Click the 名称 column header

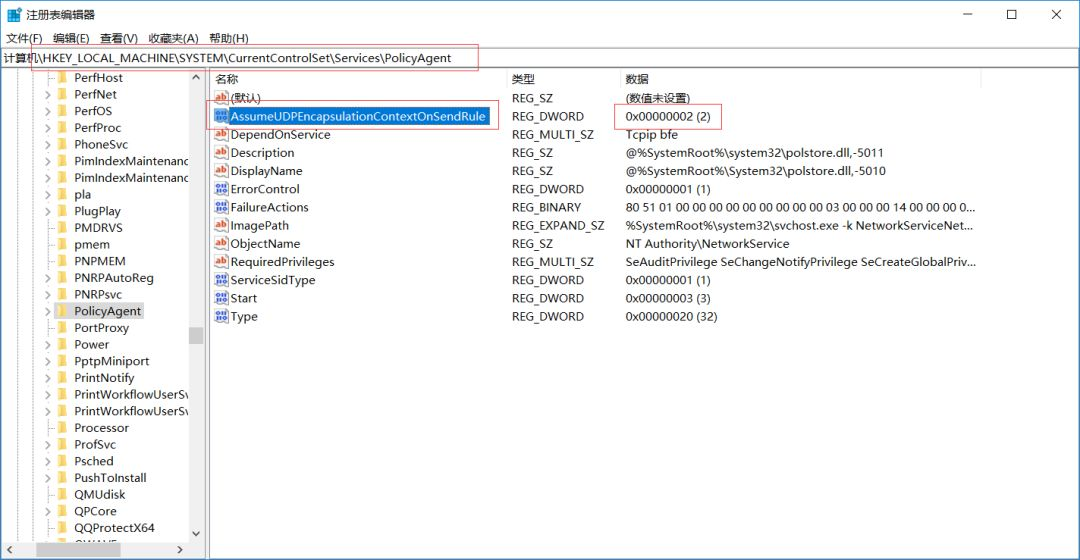(x=227, y=79)
